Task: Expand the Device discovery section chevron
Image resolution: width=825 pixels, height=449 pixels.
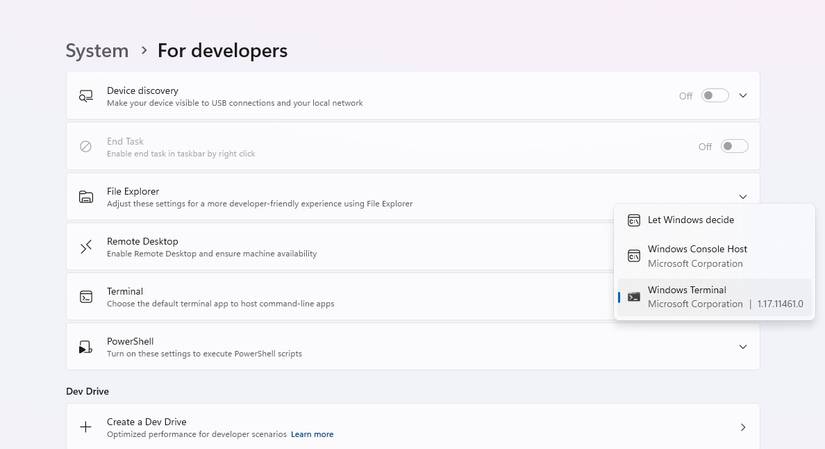Action: point(743,96)
